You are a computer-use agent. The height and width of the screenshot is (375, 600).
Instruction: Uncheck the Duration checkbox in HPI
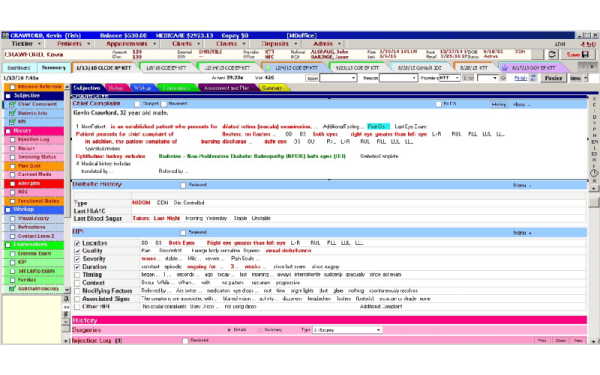77,267
